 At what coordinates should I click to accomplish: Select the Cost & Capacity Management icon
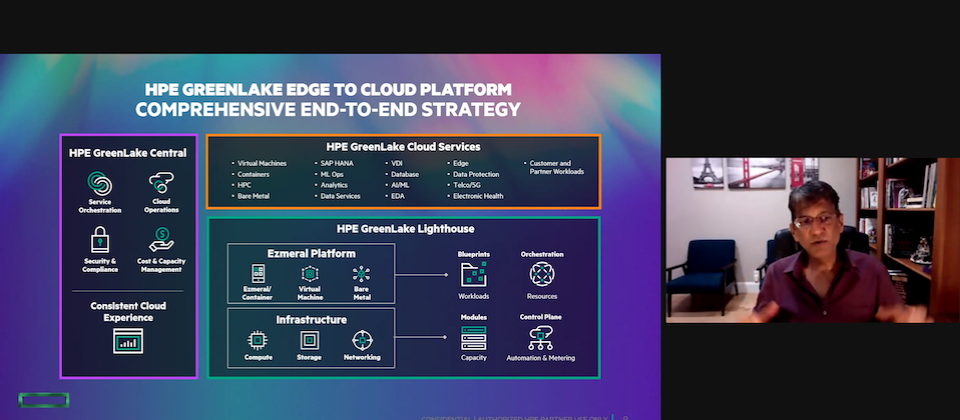161,240
